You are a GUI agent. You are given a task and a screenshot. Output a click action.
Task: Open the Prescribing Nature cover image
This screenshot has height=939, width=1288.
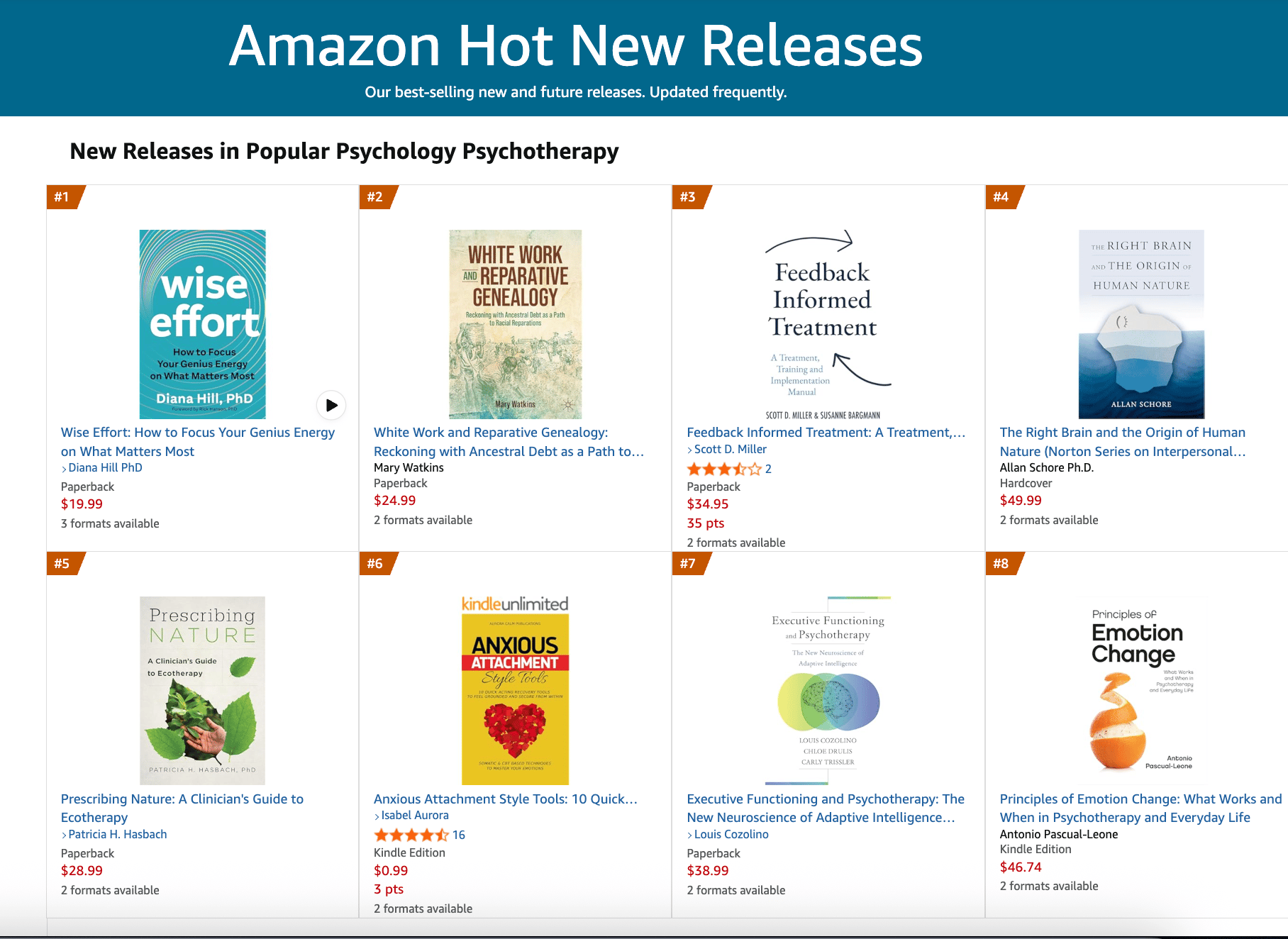coord(202,690)
